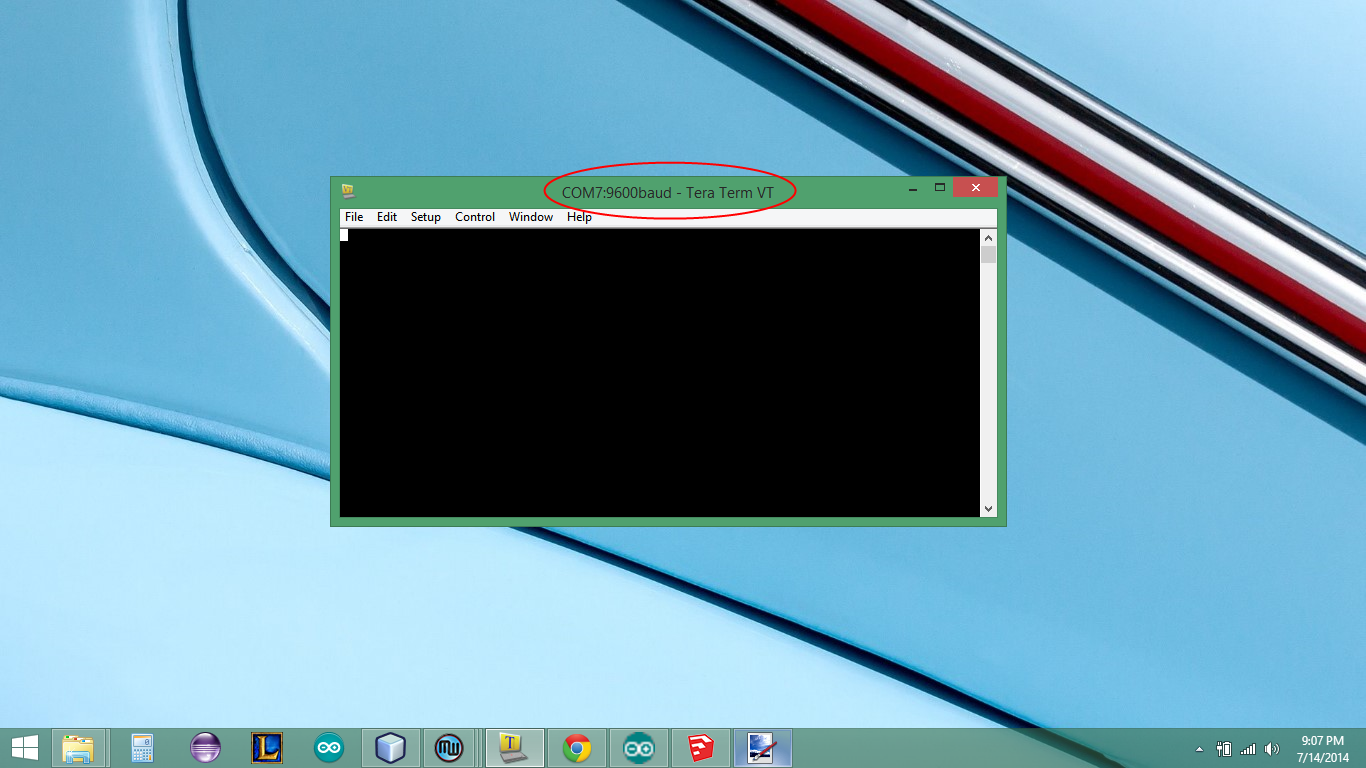Switch to Google Chrome on taskbar

pyautogui.click(x=577, y=748)
